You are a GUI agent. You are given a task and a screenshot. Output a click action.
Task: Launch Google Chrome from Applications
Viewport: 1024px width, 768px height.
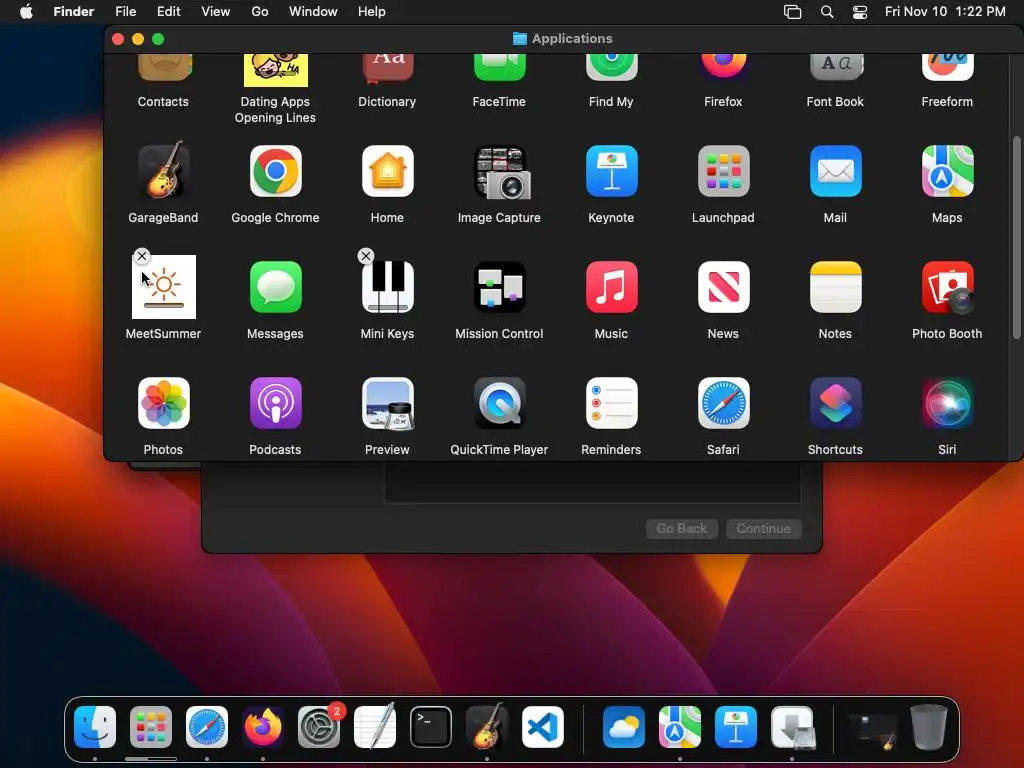[276, 171]
